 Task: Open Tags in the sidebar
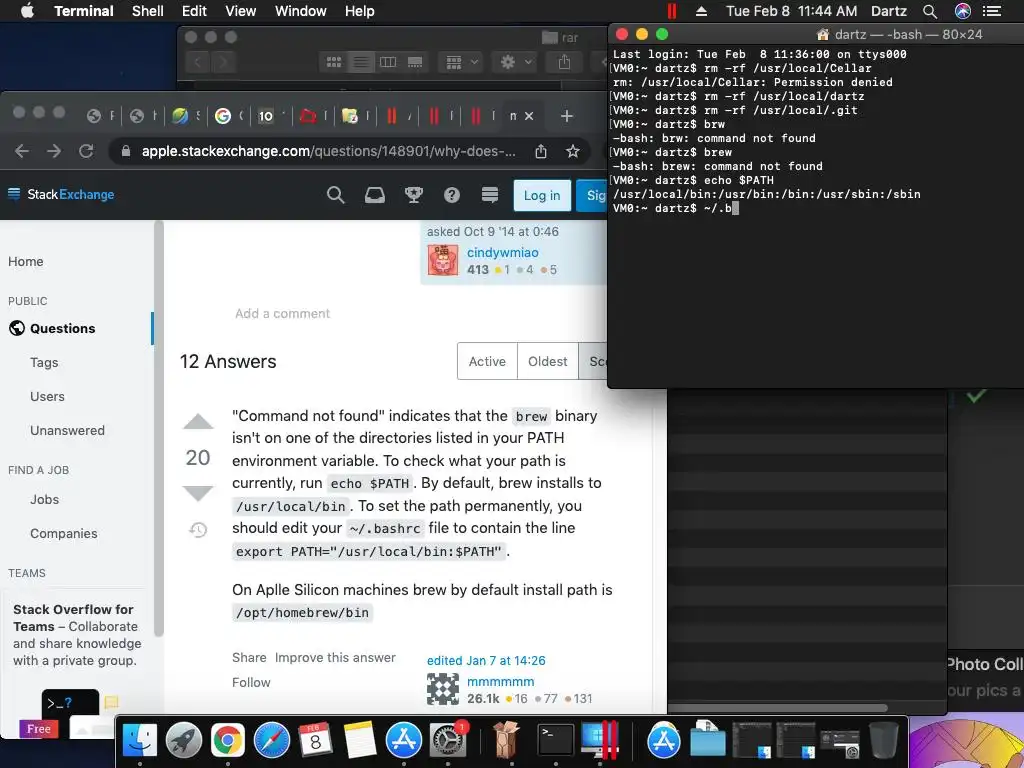44,362
